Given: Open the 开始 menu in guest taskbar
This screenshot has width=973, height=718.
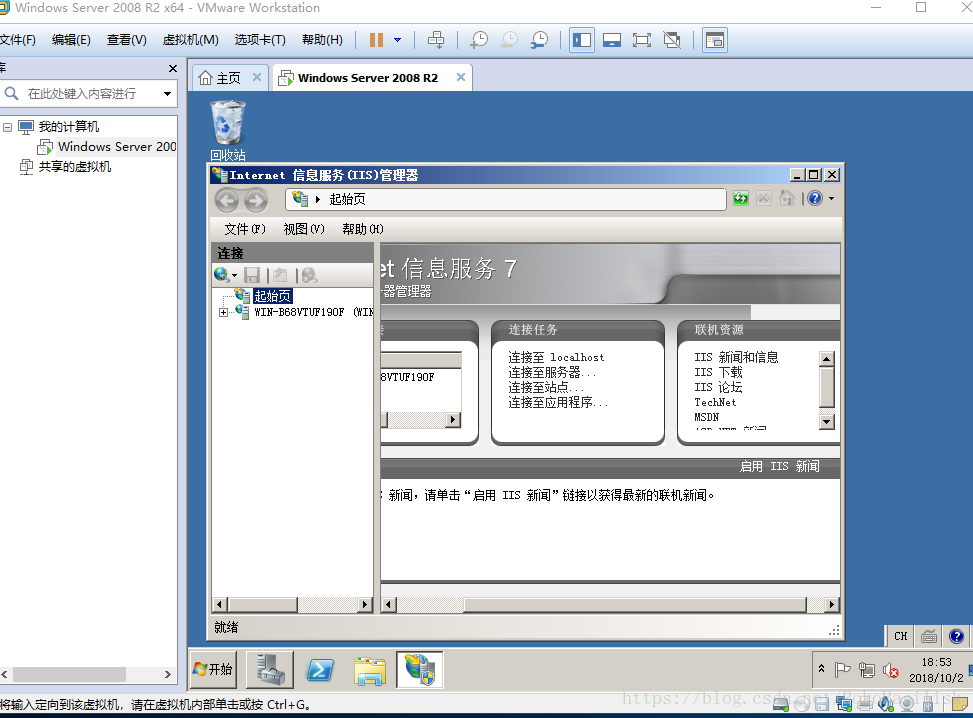Looking at the screenshot, I should pos(213,670).
